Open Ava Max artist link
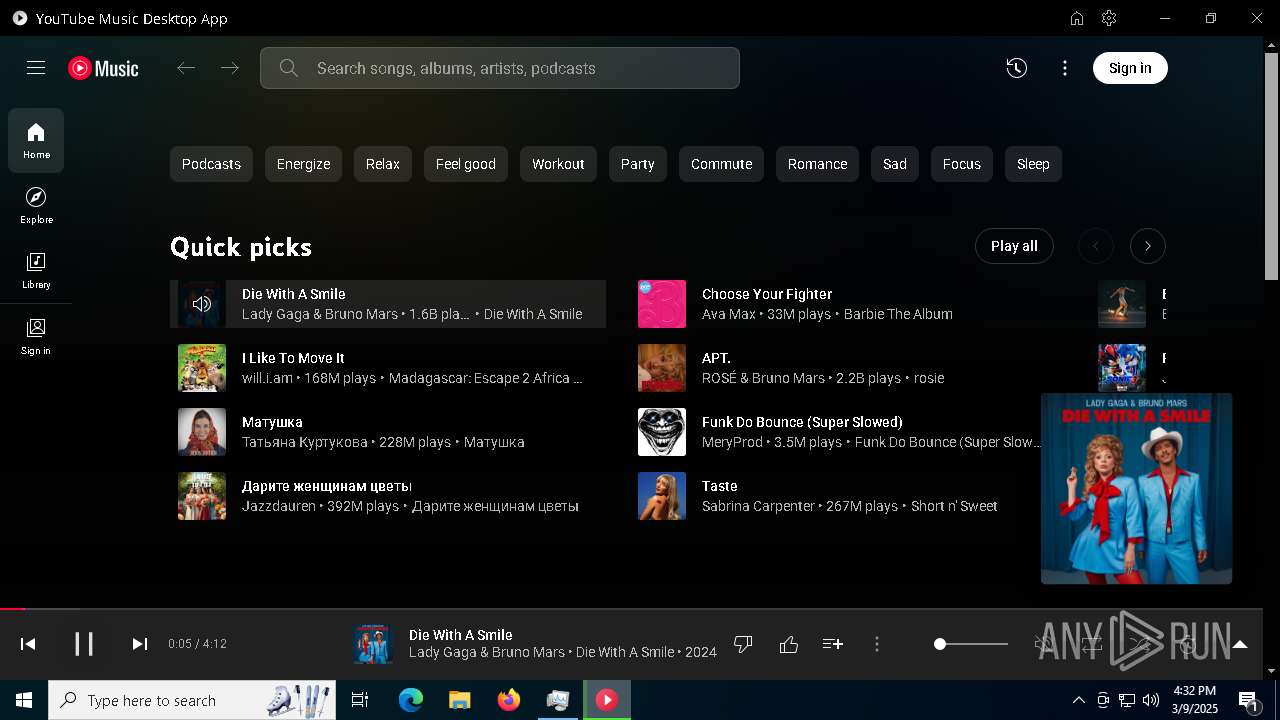 pos(727,314)
